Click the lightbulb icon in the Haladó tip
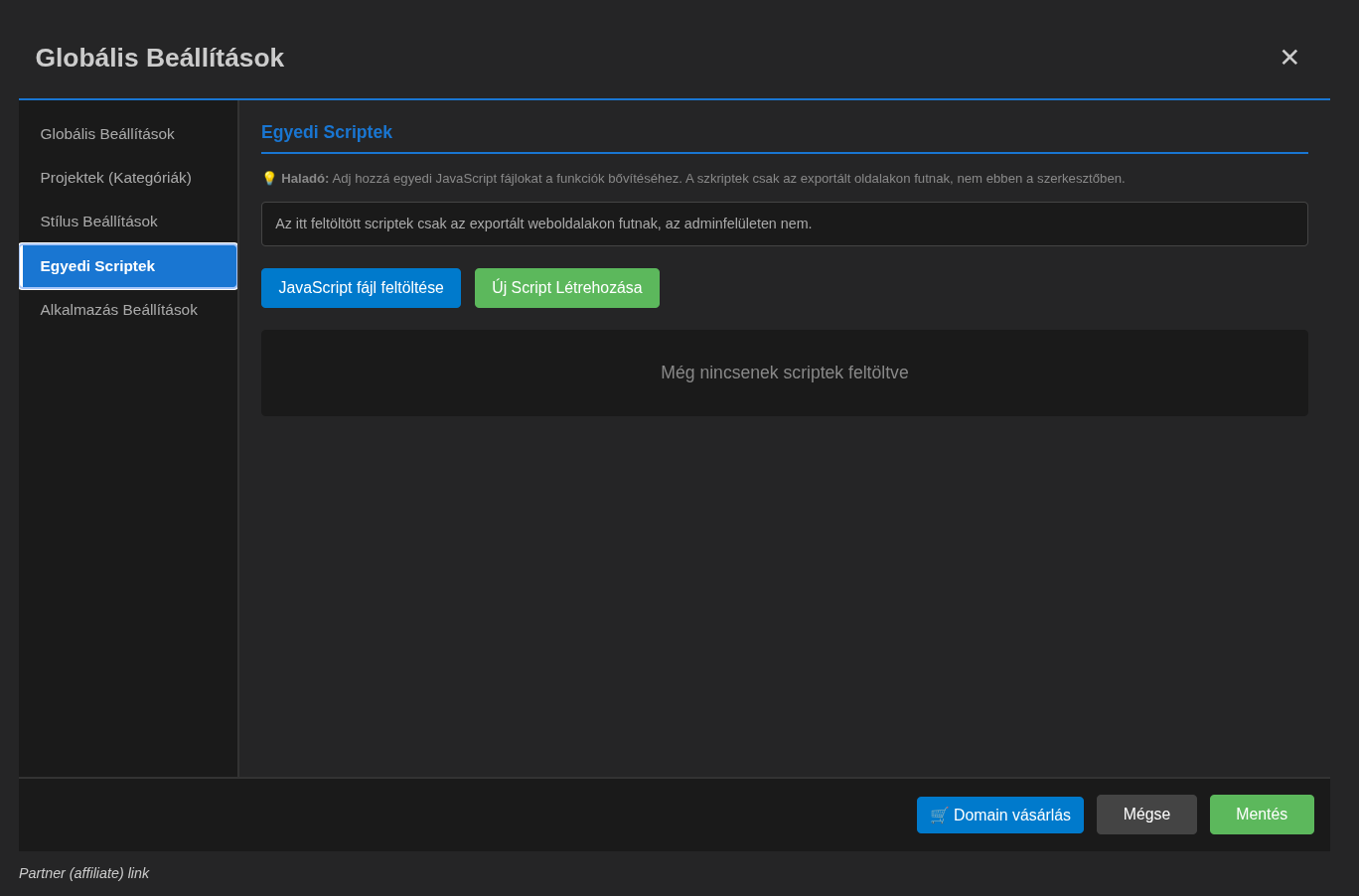Viewport: 1359px width, 896px height. pos(268,178)
